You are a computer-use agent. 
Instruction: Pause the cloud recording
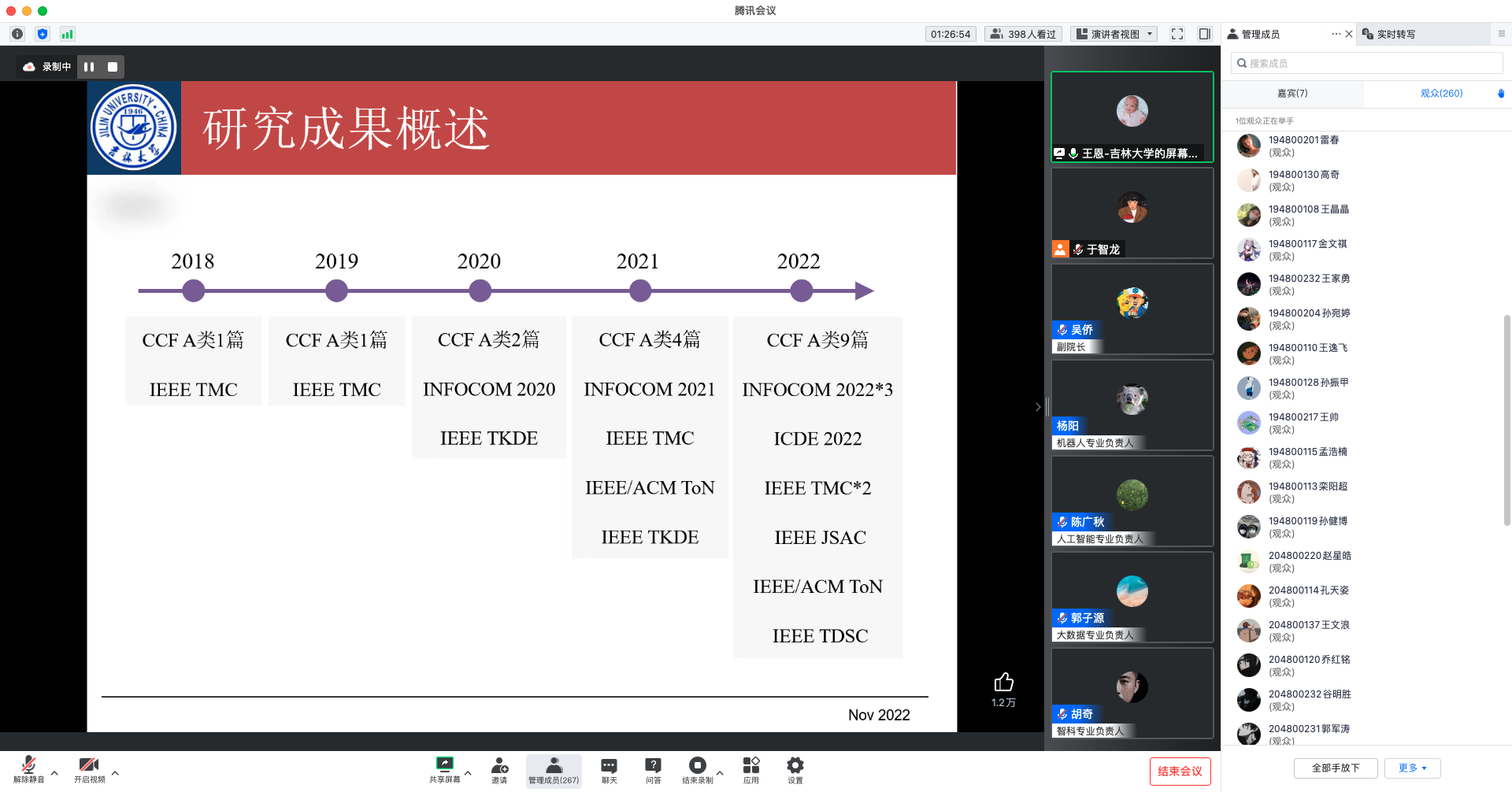click(x=89, y=67)
